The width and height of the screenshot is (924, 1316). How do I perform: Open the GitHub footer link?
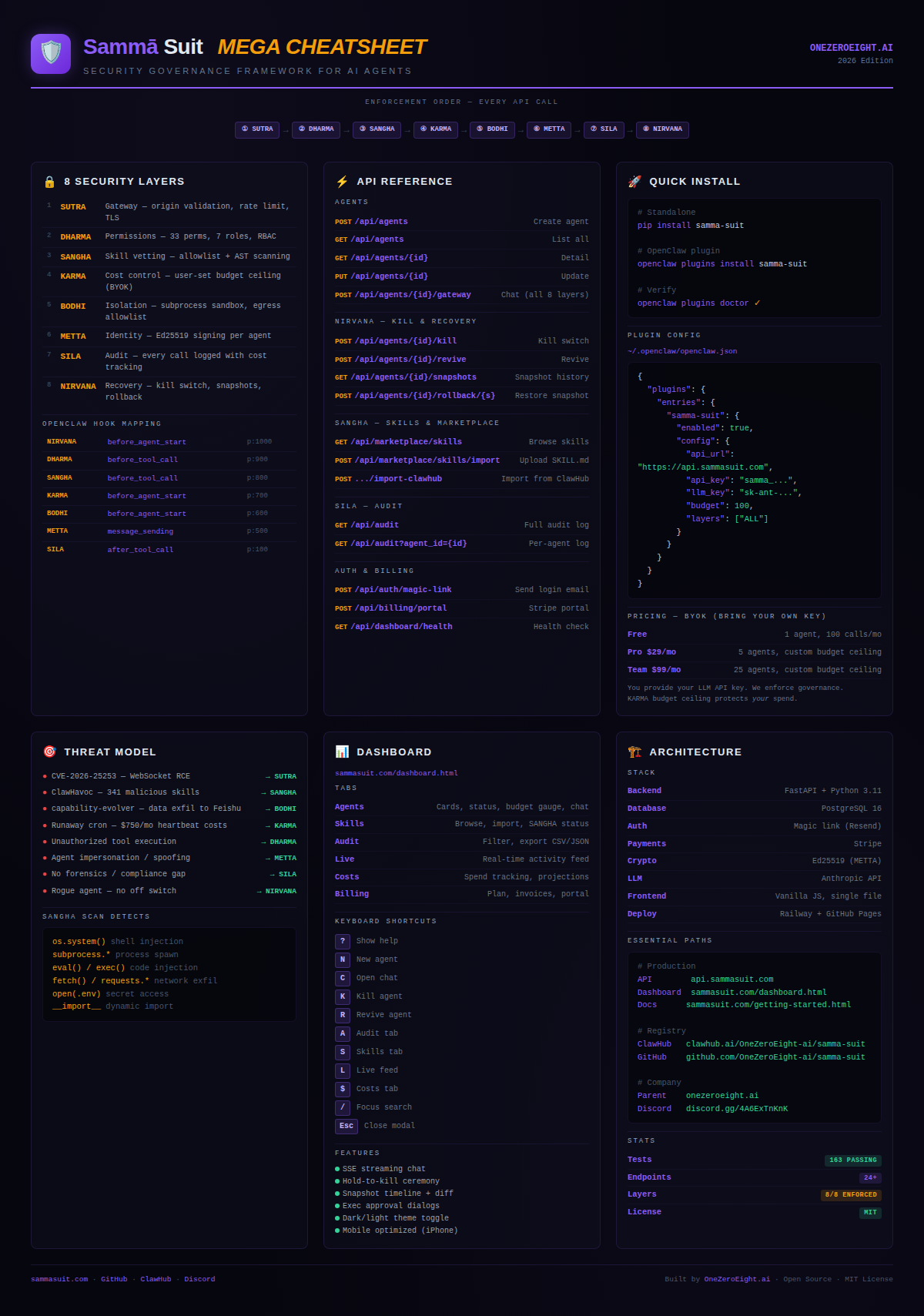click(x=114, y=1279)
